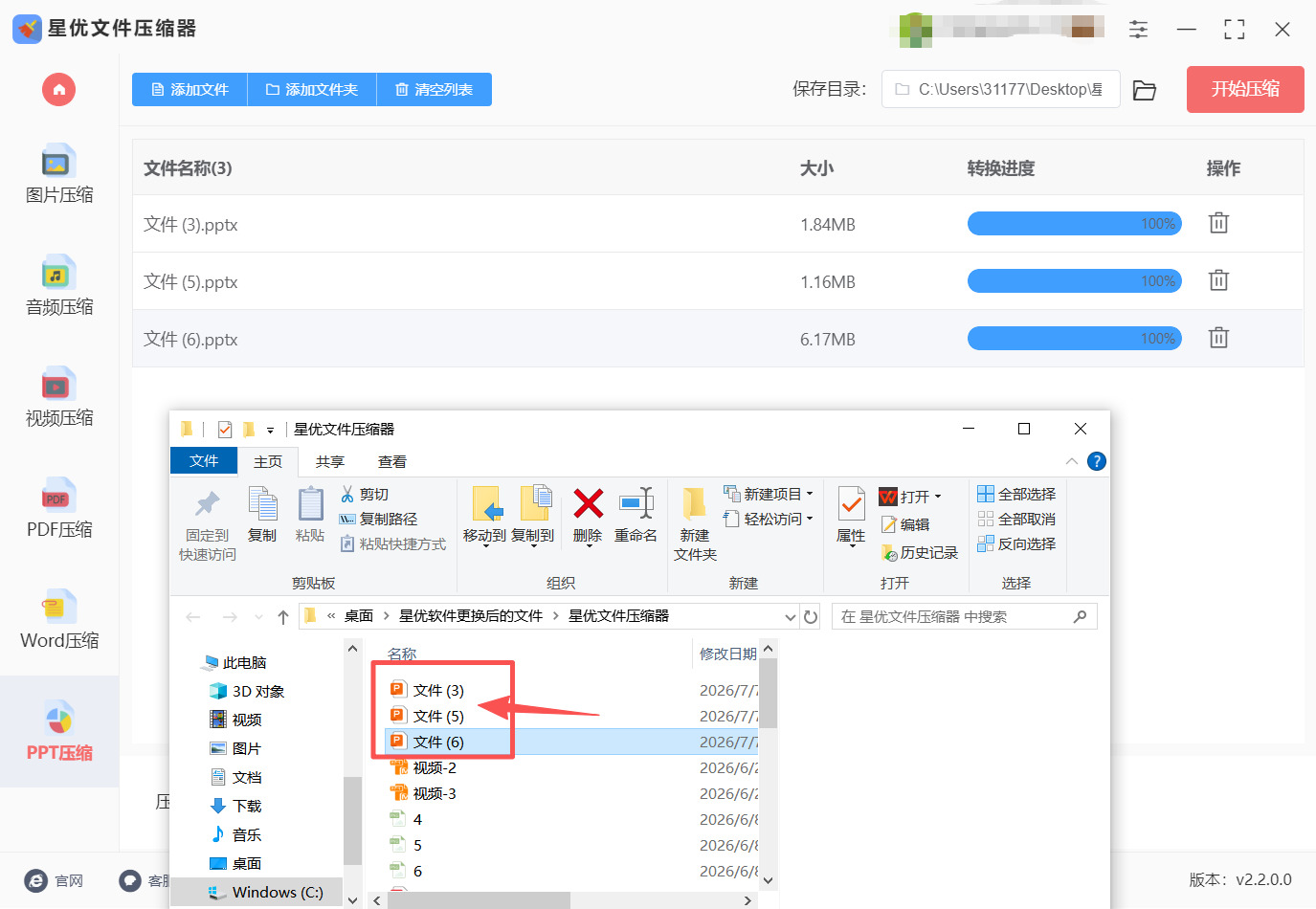Click 清空列表 button
1316x909 pixels.
[x=435, y=90]
